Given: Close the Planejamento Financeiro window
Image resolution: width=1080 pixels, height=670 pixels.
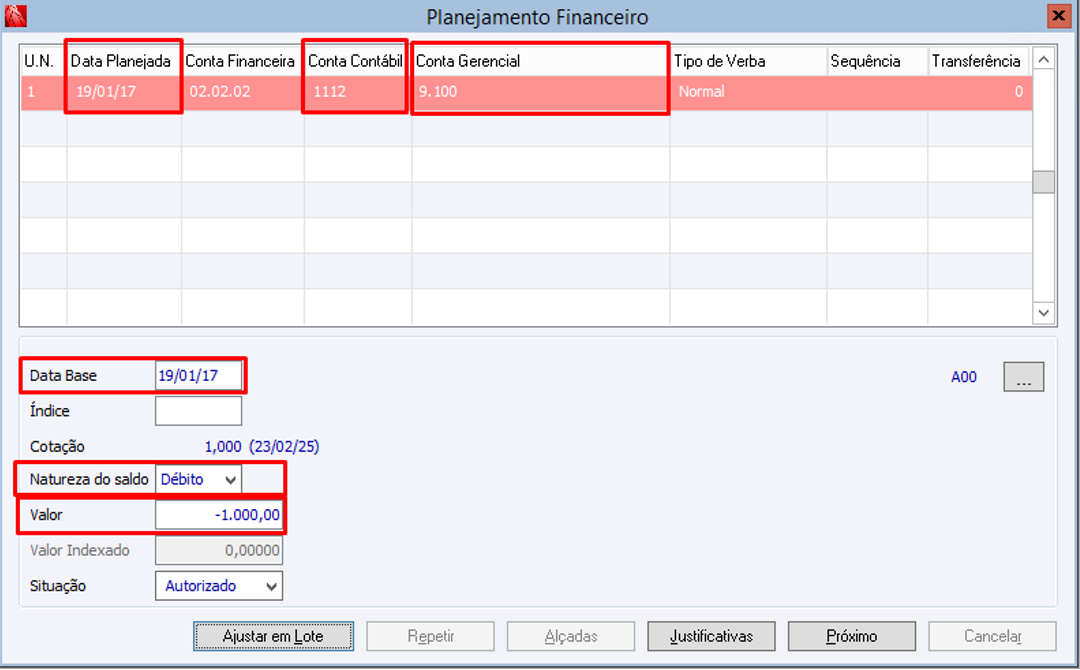Looking at the screenshot, I should pos(1058,15).
